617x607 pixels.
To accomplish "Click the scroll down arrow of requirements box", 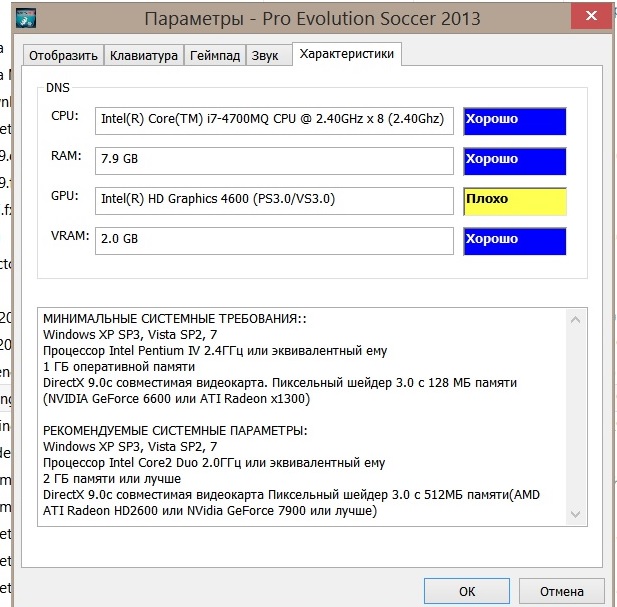I will [x=575, y=514].
